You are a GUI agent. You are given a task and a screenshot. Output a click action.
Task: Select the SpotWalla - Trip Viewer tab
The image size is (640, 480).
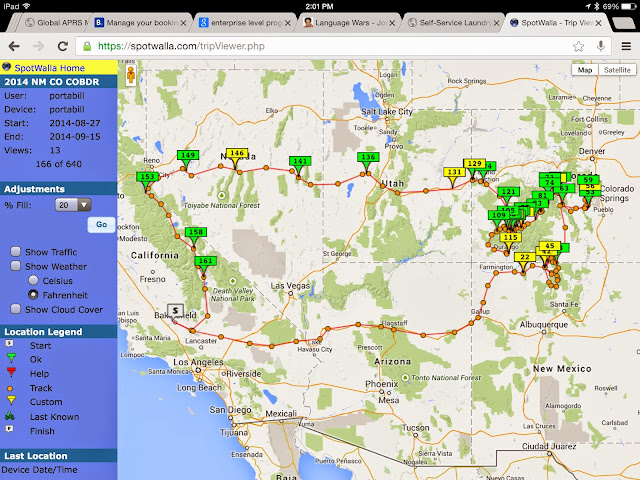coord(557,23)
